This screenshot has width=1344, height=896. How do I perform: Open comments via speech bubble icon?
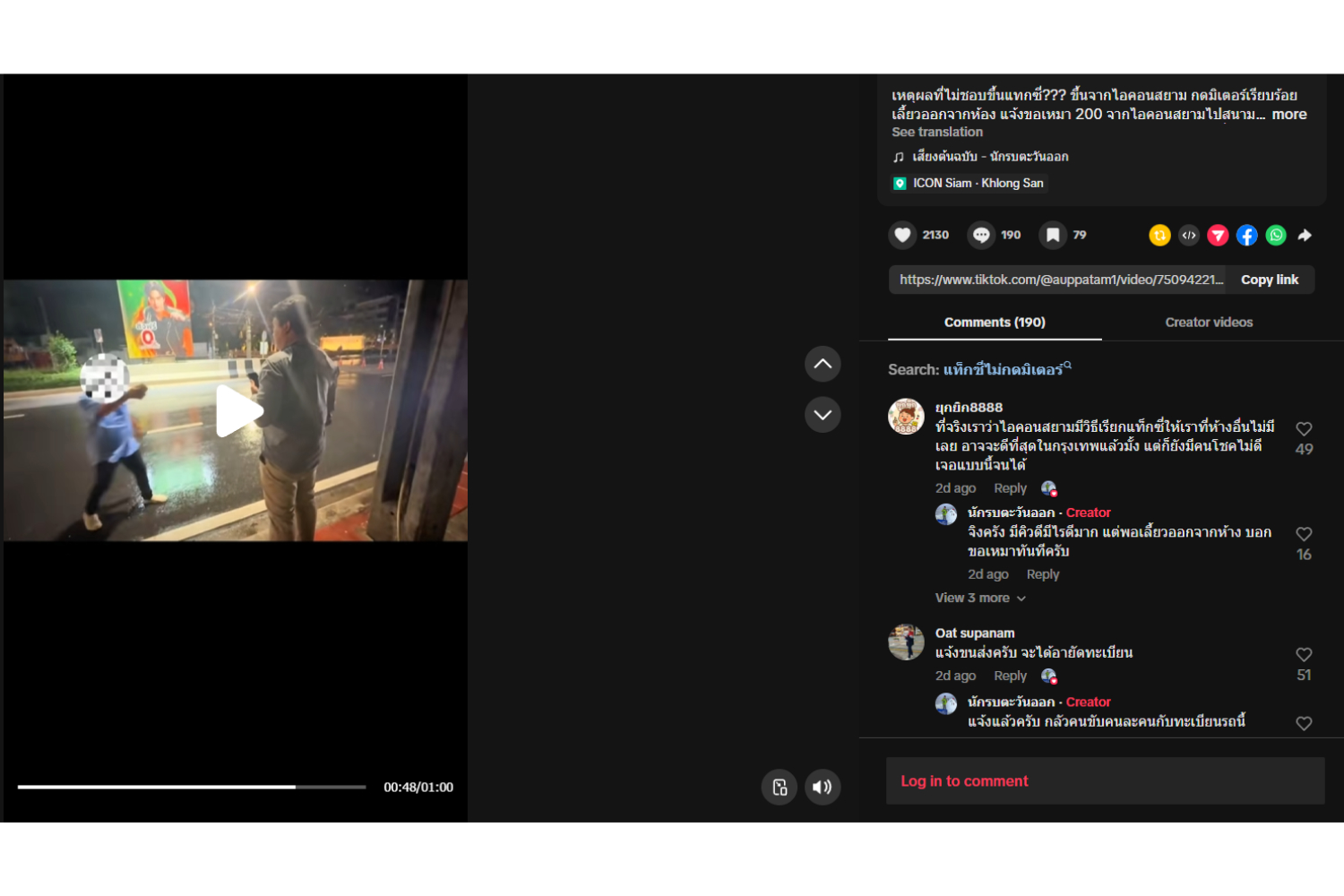tap(981, 235)
